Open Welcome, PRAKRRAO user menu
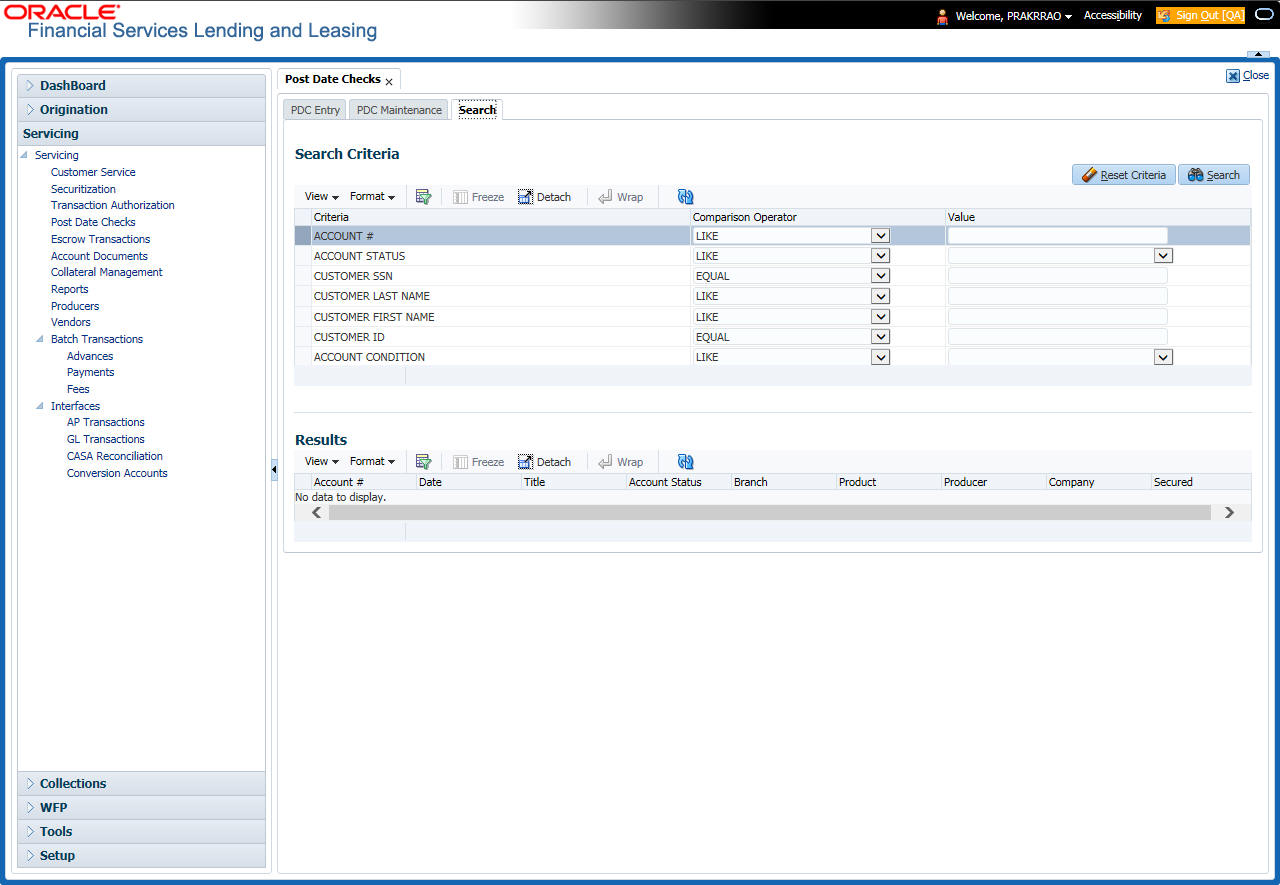Image resolution: width=1280 pixels, height=885 pixels. (1014, 17)
